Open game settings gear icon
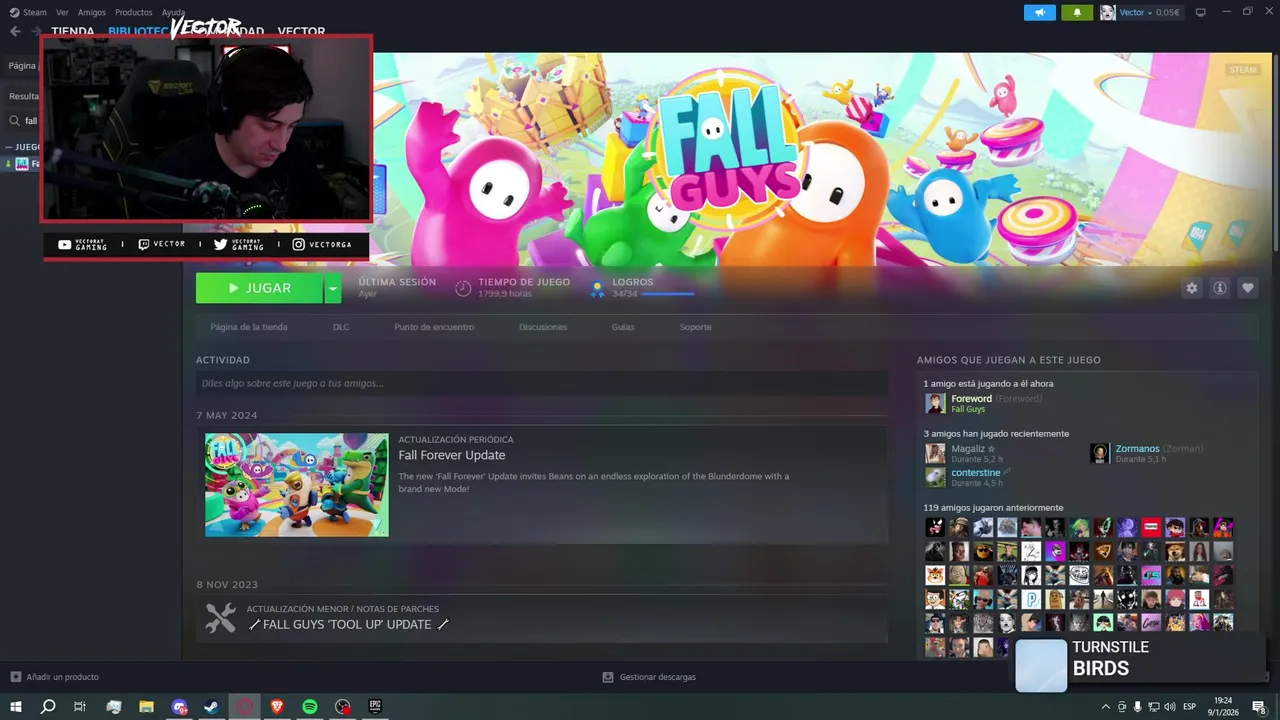The height and width of the screenshot is (720, 1280). tap(1191, 288)
